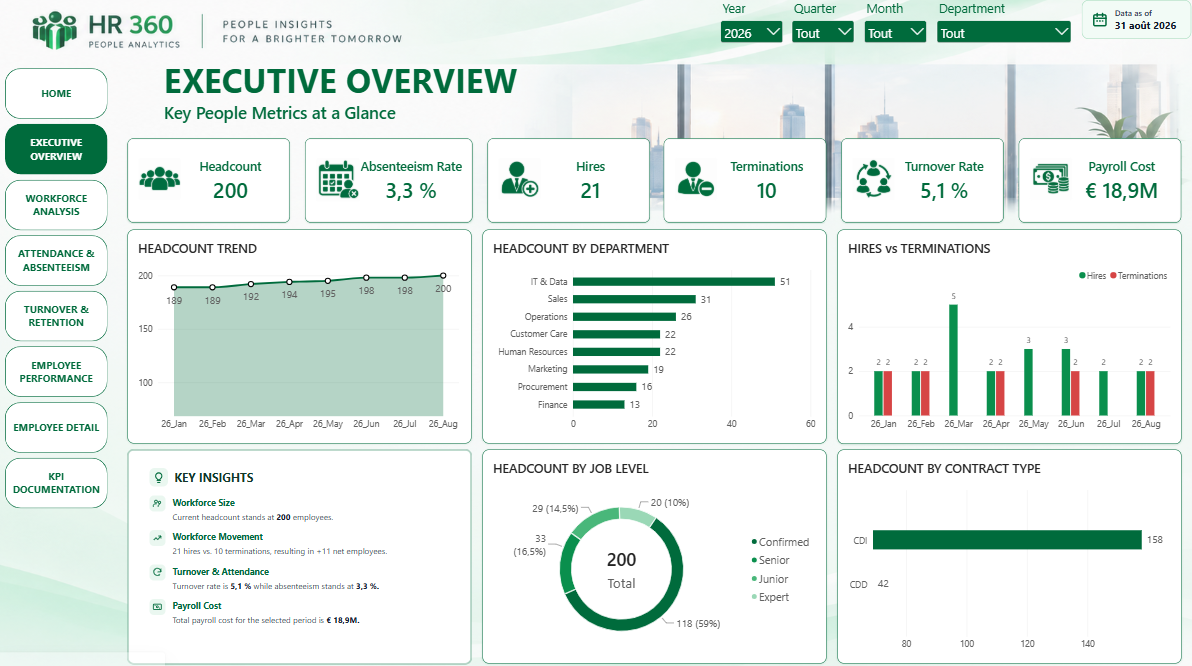Click the Headcount card
Viewport: 1192px width, 666px height.
tap(208, 180)
